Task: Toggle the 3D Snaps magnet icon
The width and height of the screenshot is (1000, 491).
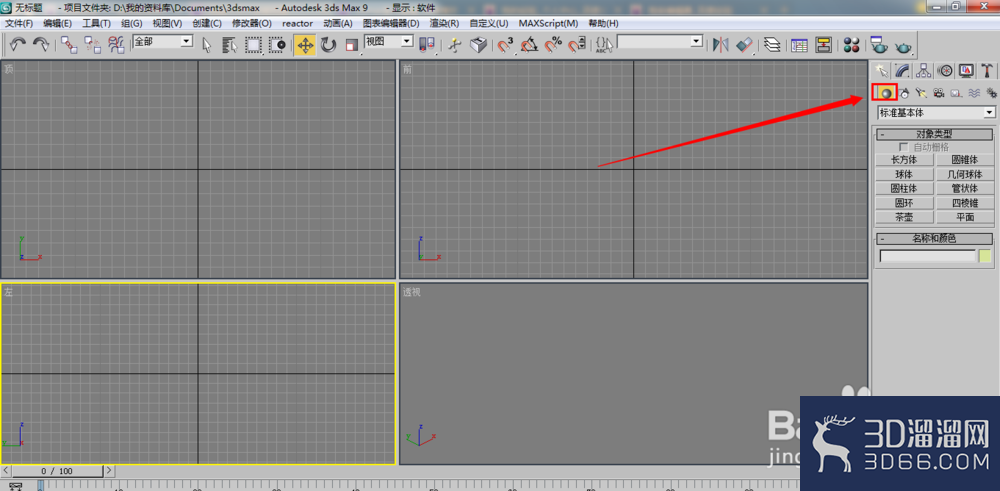Action: click(x=506, y=45)
